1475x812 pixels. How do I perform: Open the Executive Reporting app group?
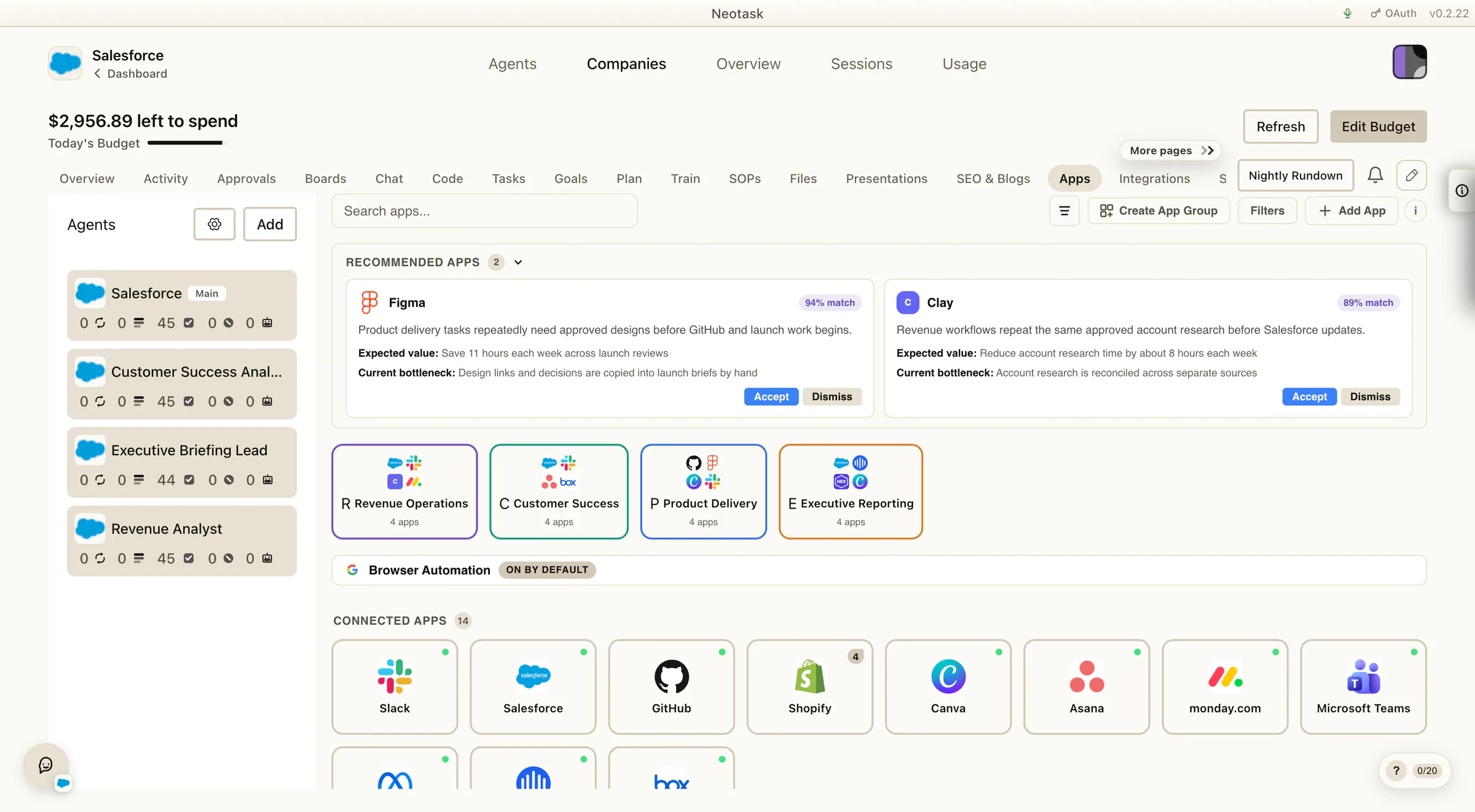click(851, 491)
